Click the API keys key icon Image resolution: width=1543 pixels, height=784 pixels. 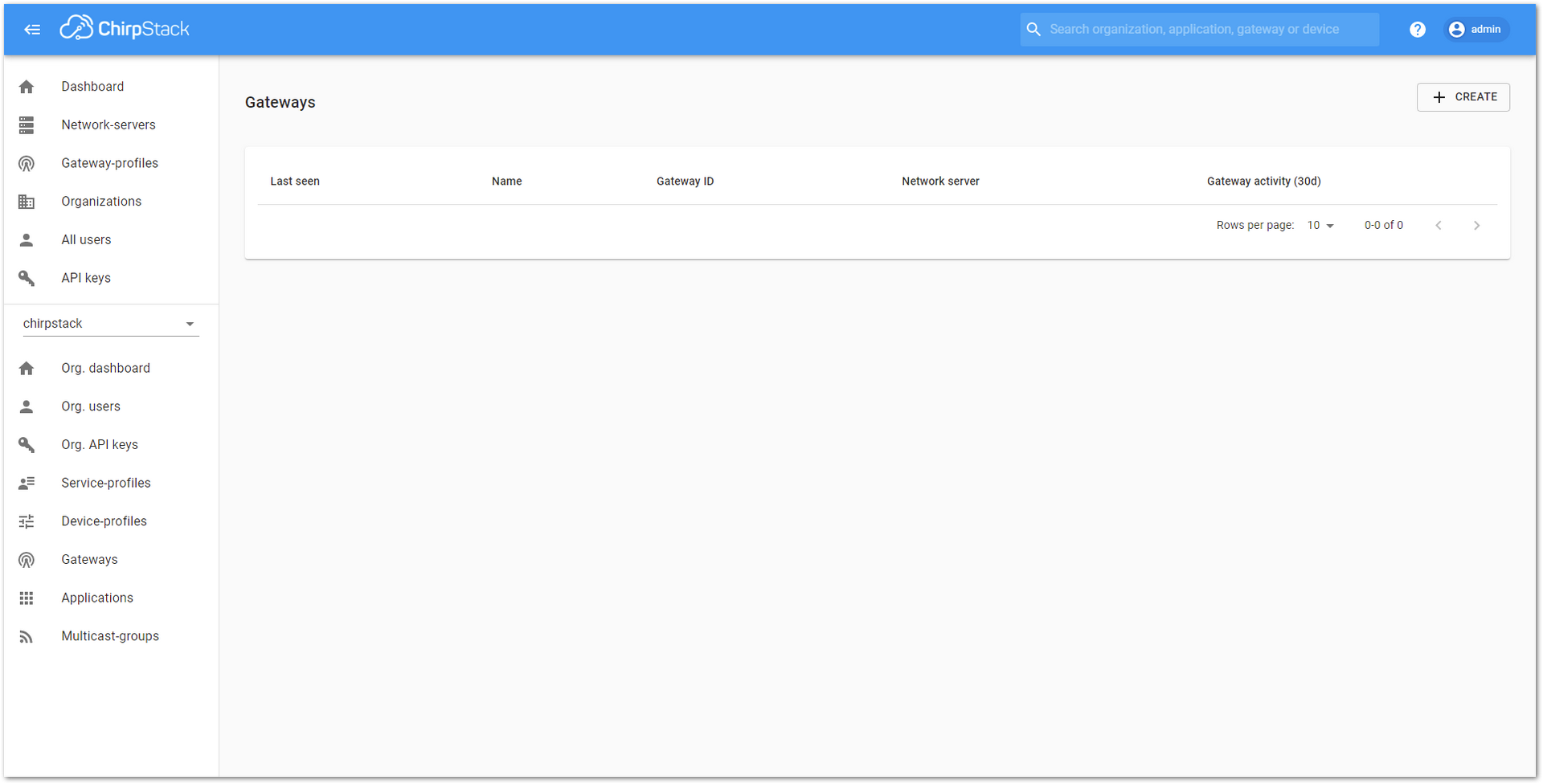(x=27, y=278)
